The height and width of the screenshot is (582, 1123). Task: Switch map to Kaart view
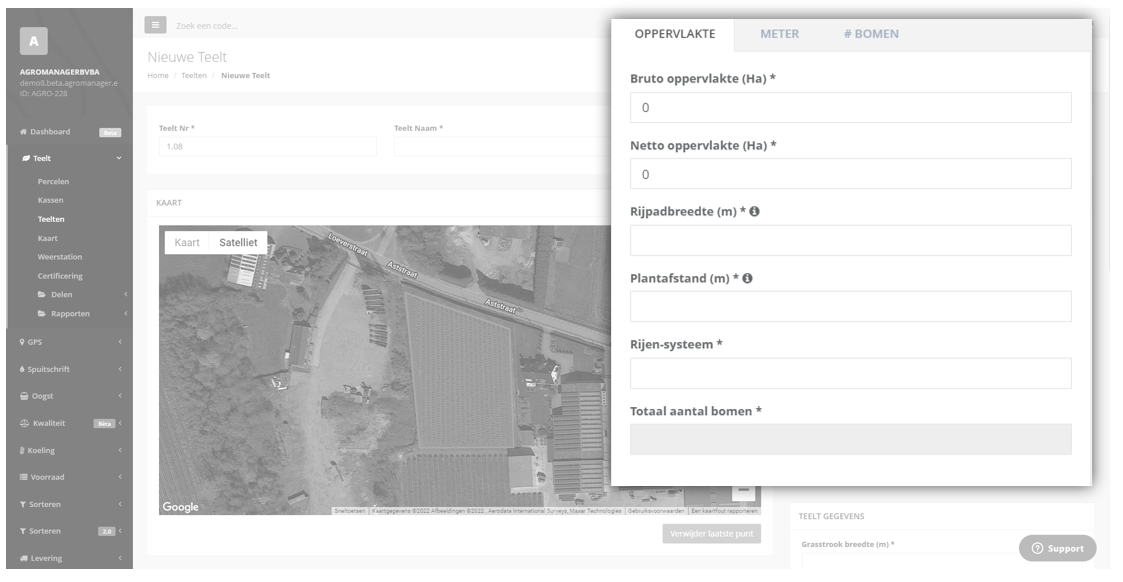(187, 243)
